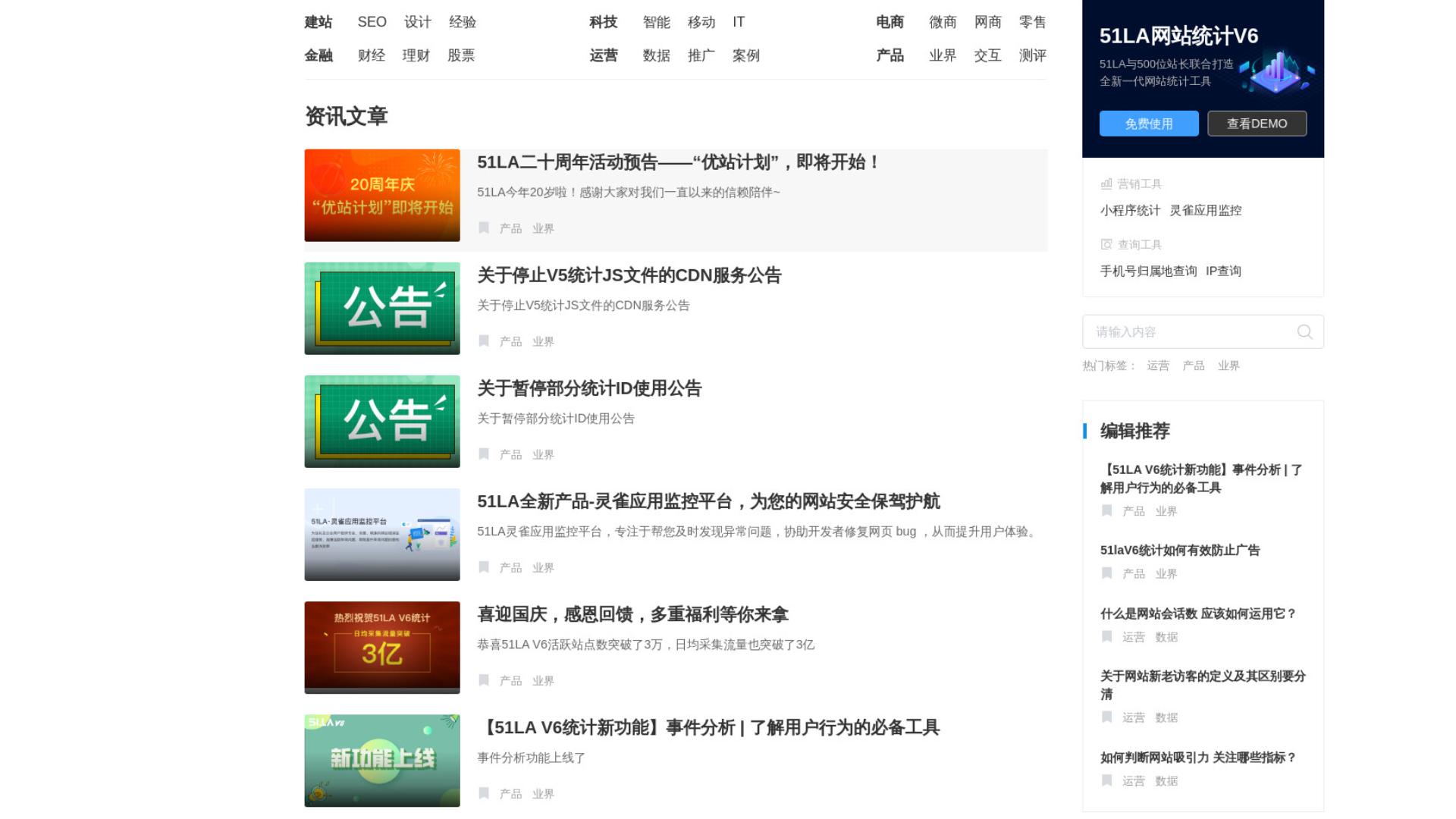
Task: Click bookmark icon under 20周年活动预告 article
Action: tap(484, 228)
